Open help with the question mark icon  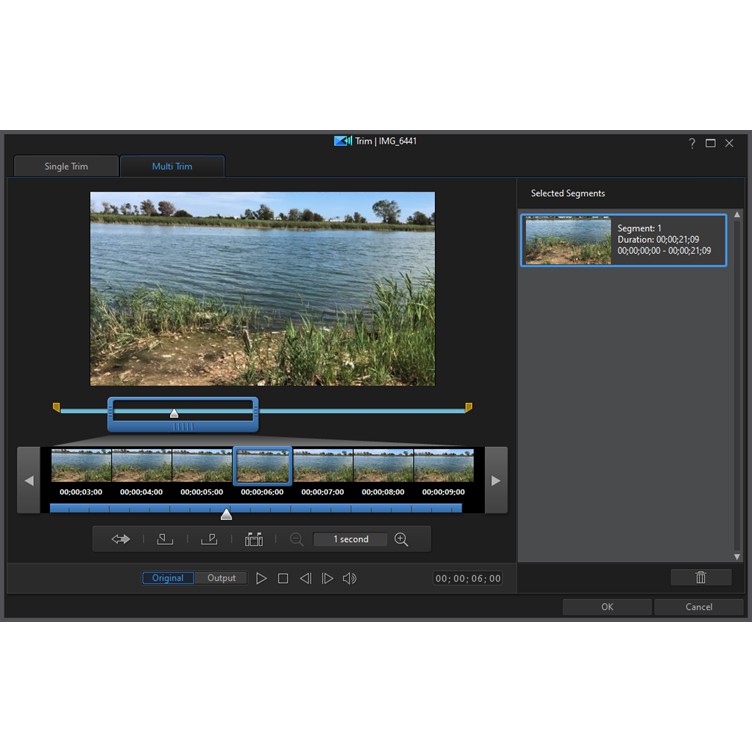[x=692, y=143]
